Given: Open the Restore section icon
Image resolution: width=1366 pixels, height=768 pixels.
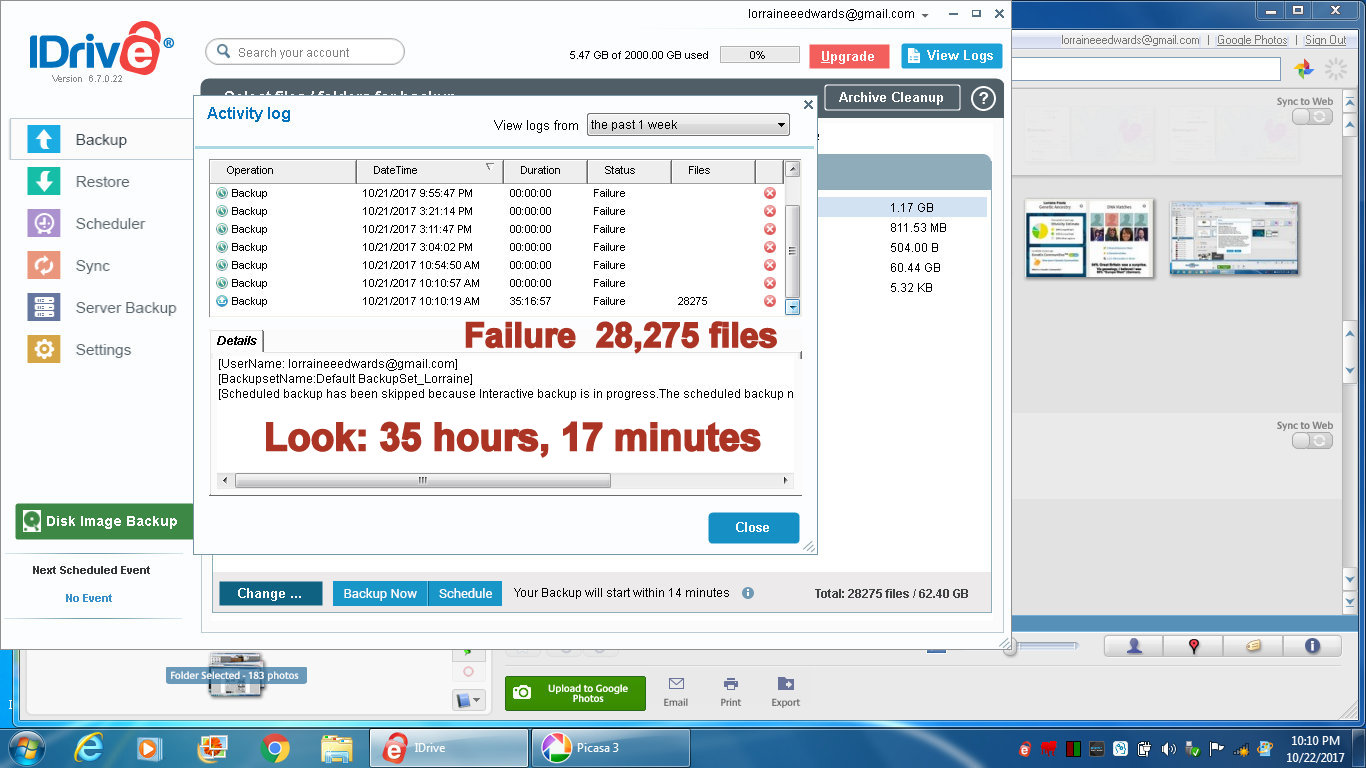Looking at the screenshot, I should point(44,182).
